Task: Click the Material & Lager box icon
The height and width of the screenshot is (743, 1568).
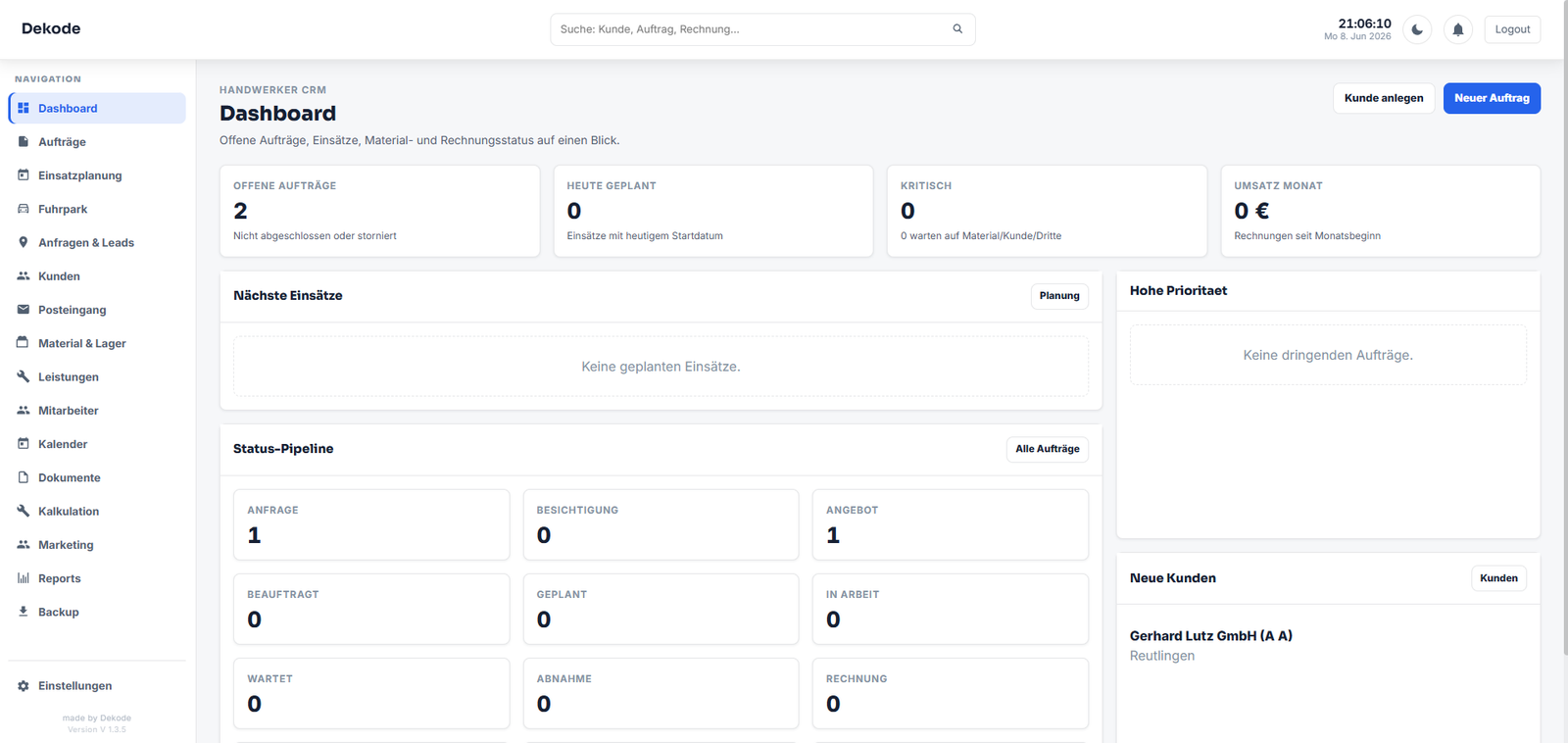Action: click(x=24, y=342)
